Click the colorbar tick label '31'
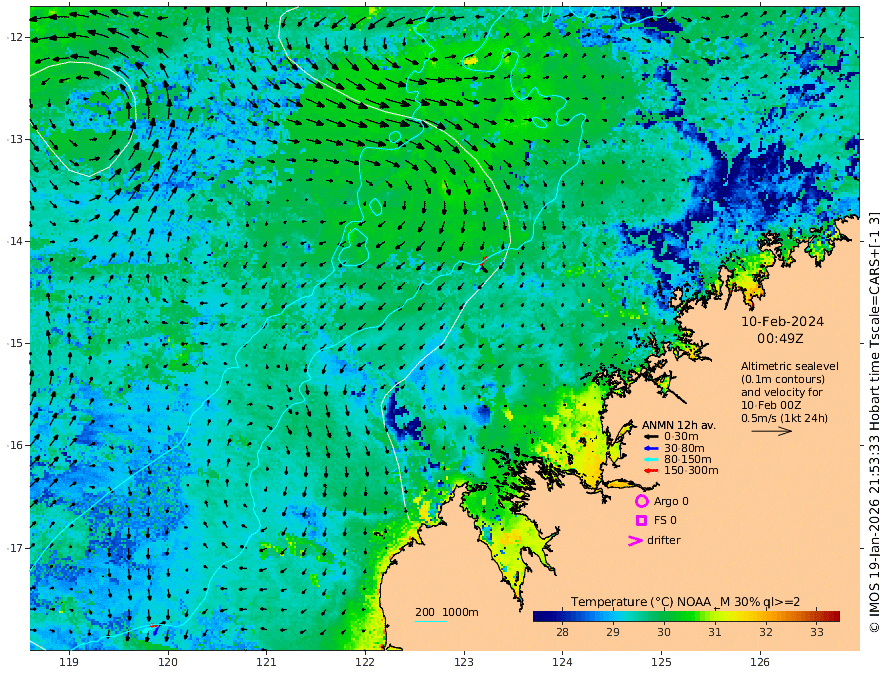Viewport: 880px width, 680px height. 714,632
